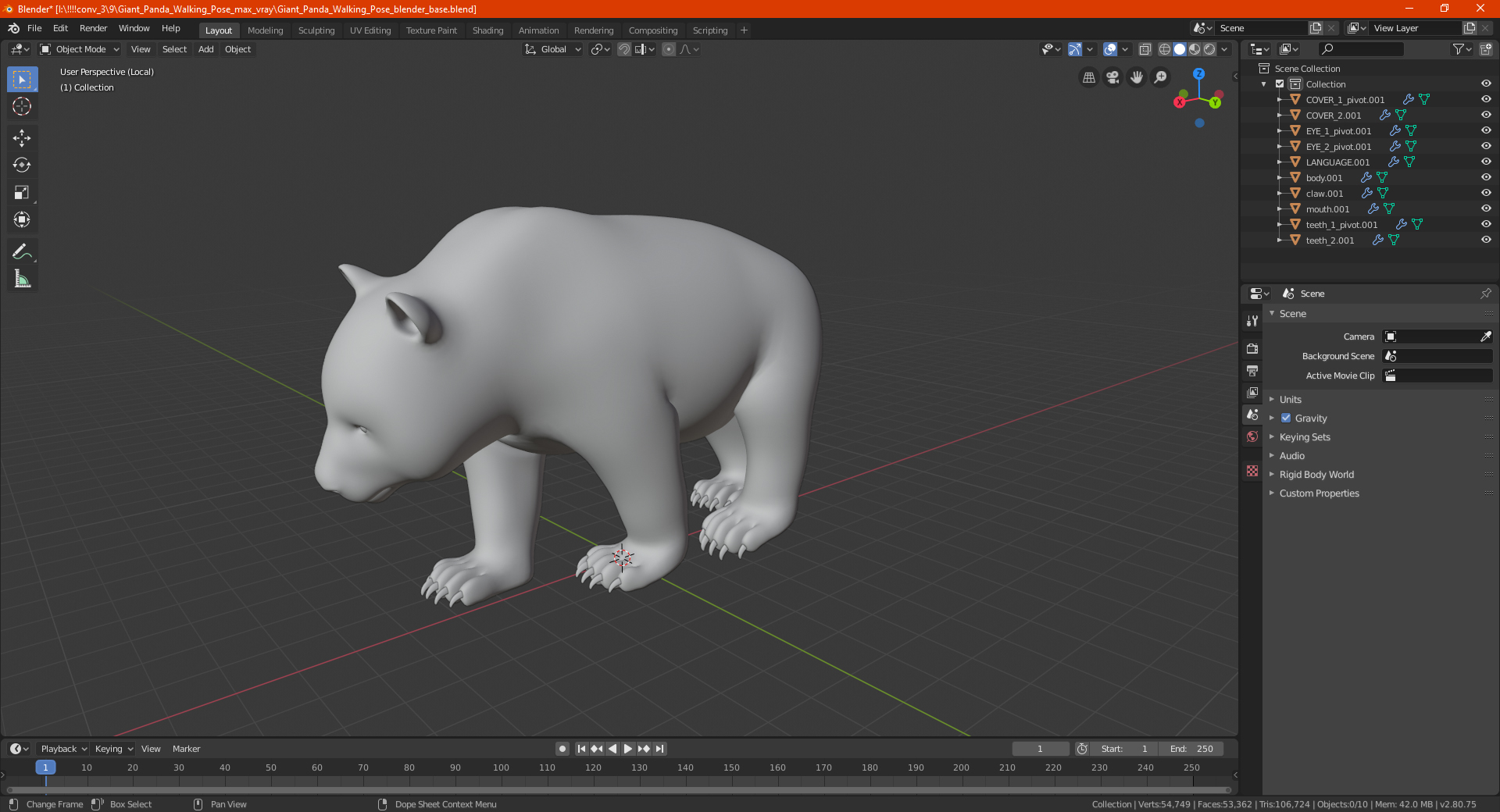This screenshot has height=812, width=1500.
Task: Switch to the Shading workspace tab
Action: (x=487, y=30)
